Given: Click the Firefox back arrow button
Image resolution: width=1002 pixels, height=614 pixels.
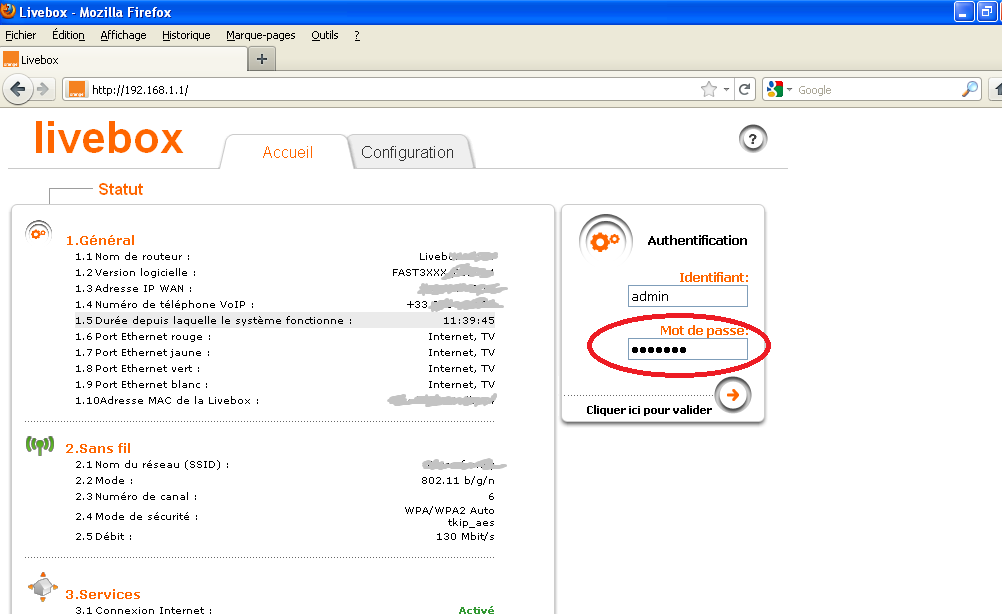Looking at the screenshot, I should tap(18, 89).
